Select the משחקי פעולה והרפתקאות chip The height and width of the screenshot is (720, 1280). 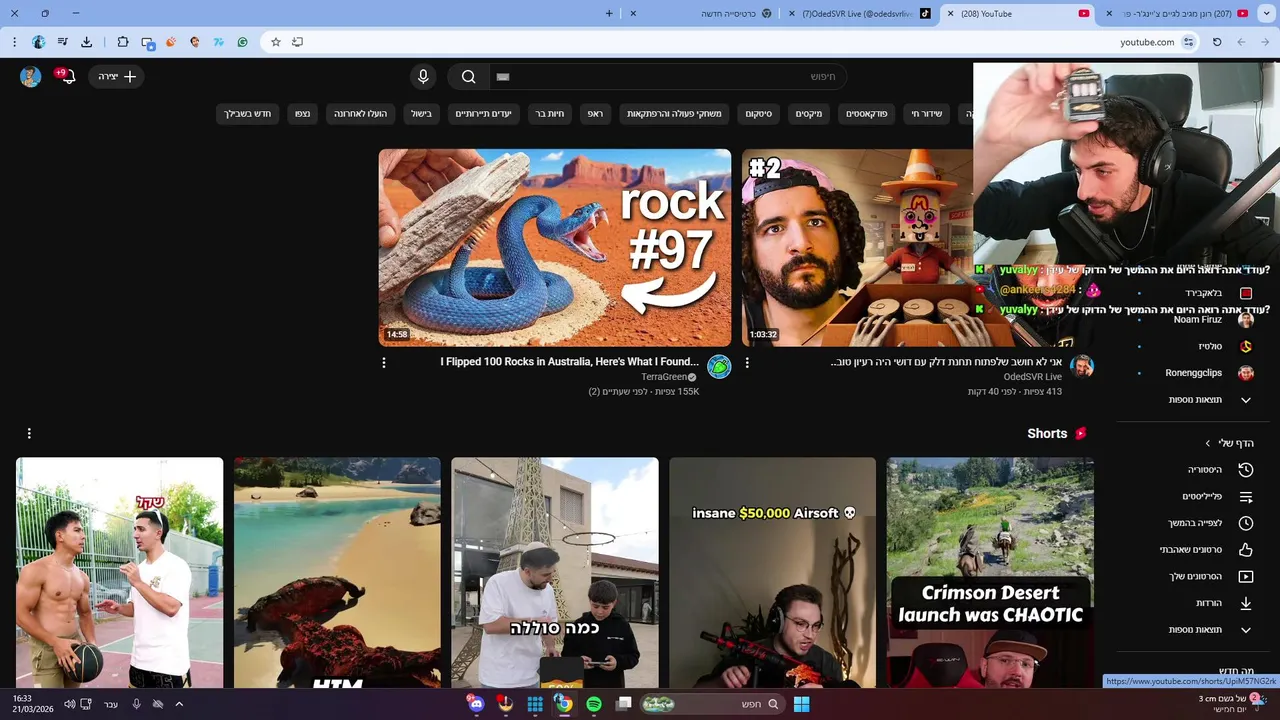pos(674,114)
